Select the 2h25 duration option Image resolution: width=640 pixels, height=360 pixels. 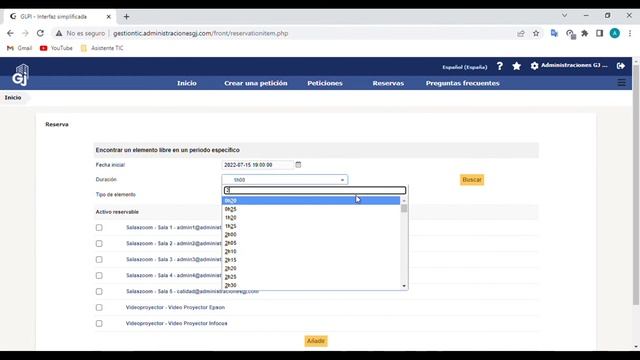pos(311,277)
